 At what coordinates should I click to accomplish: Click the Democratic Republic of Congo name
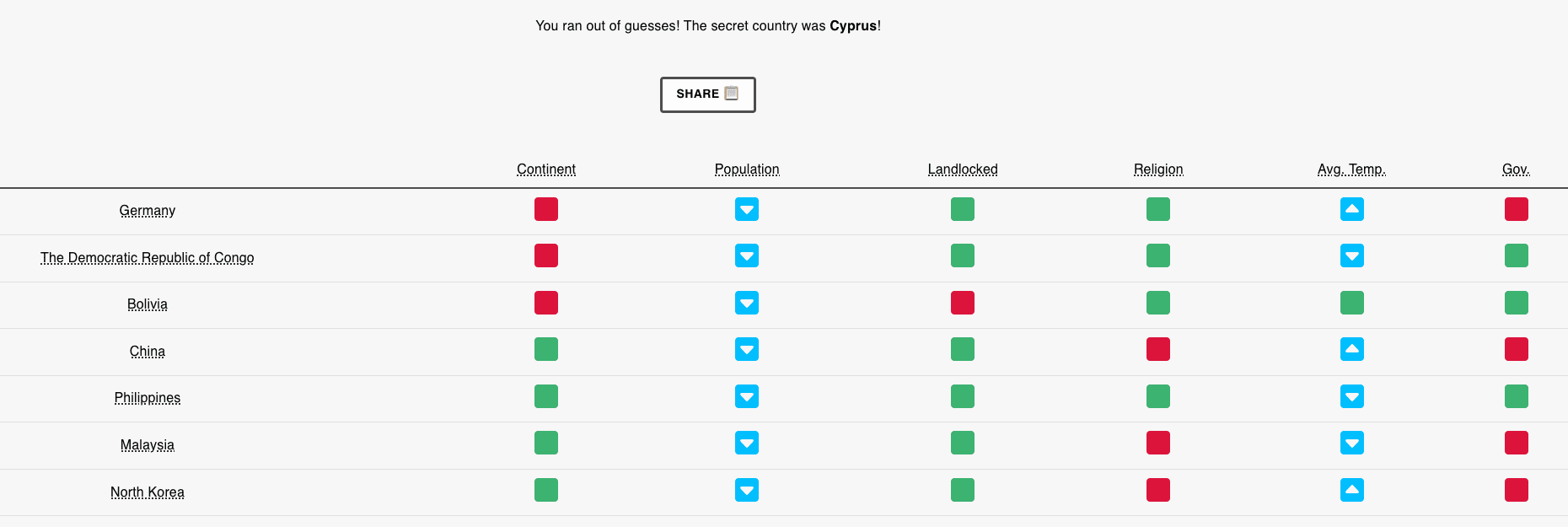[148, 258]
